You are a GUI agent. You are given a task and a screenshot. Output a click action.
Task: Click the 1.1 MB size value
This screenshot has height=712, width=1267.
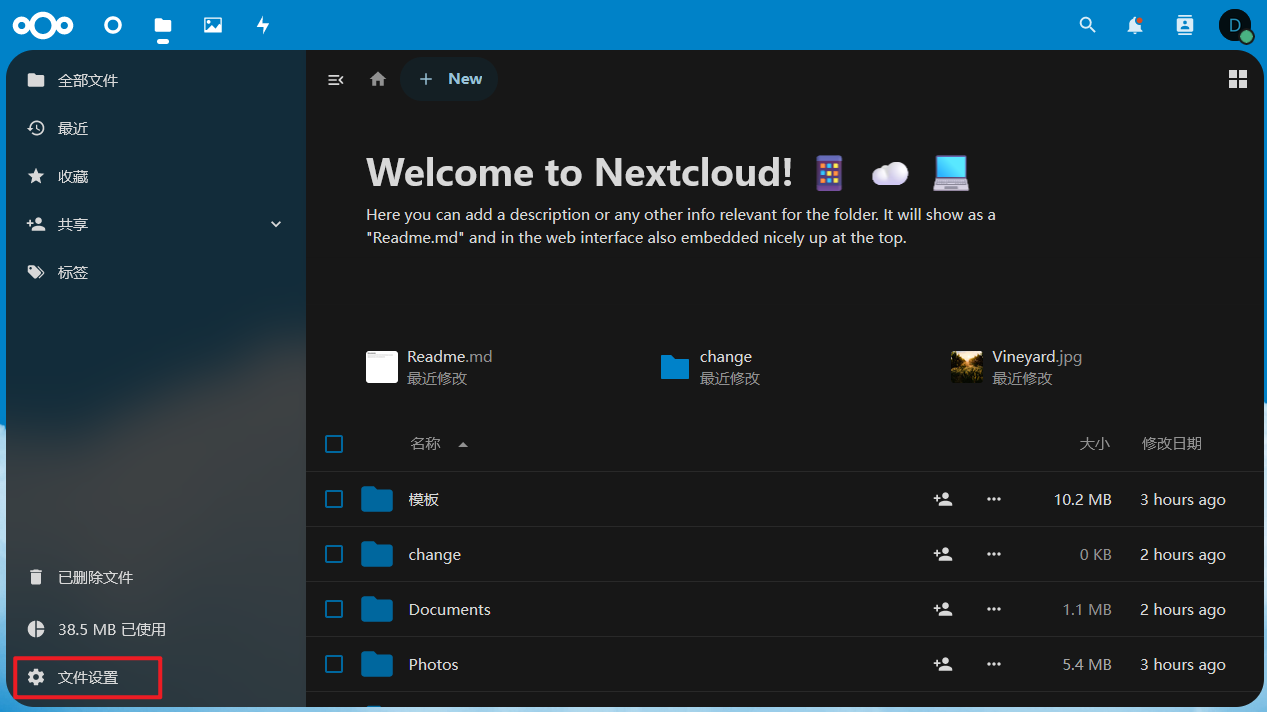[x=1087, y=609]
